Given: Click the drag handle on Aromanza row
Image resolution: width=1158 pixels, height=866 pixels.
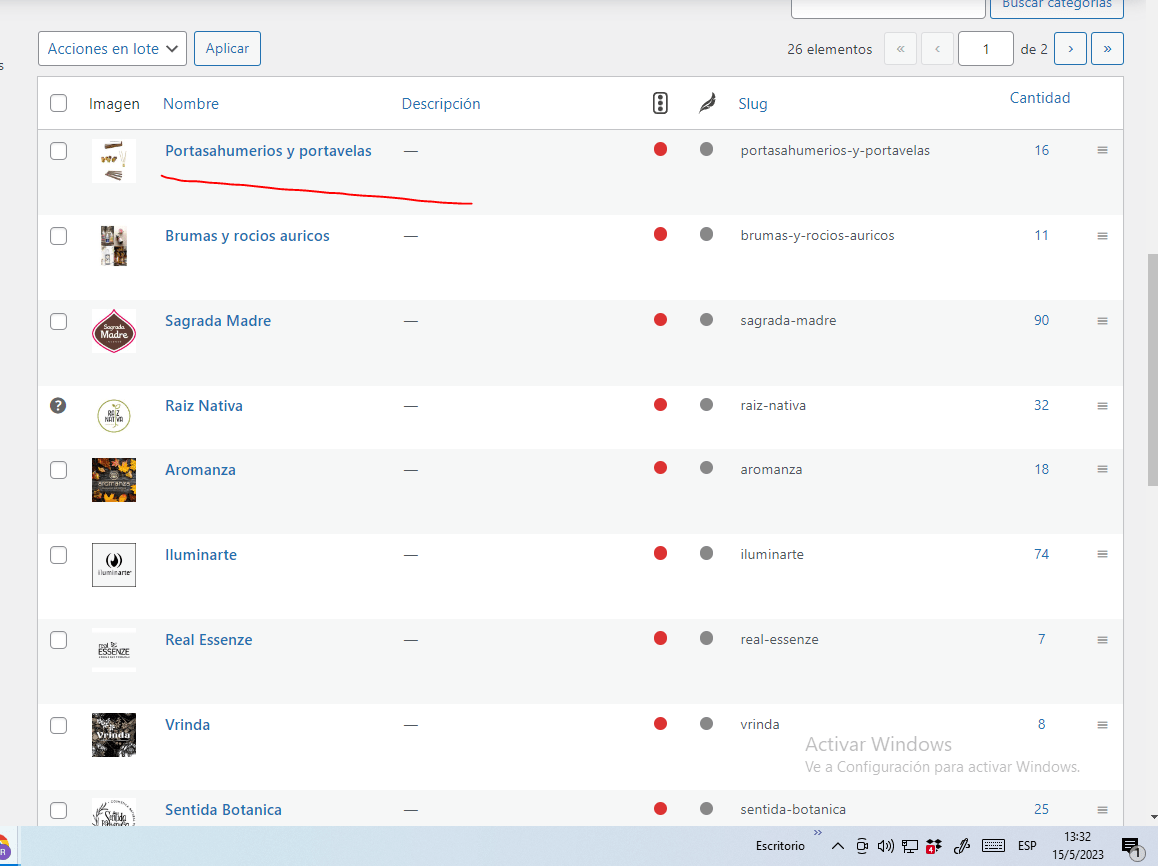Looking at the screenshot, I should coord(1103,469).
